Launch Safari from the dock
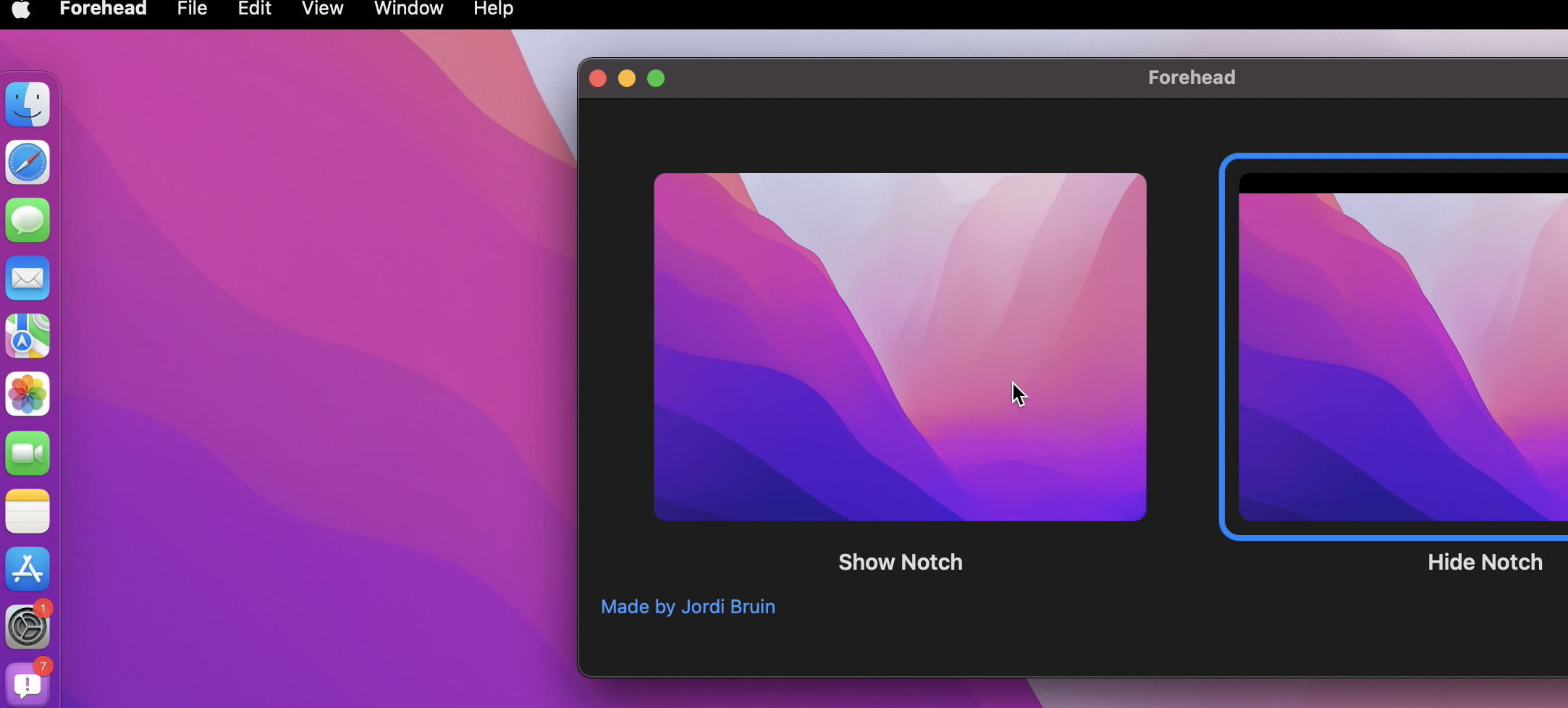1568x708 pixels. coord(28,162)
